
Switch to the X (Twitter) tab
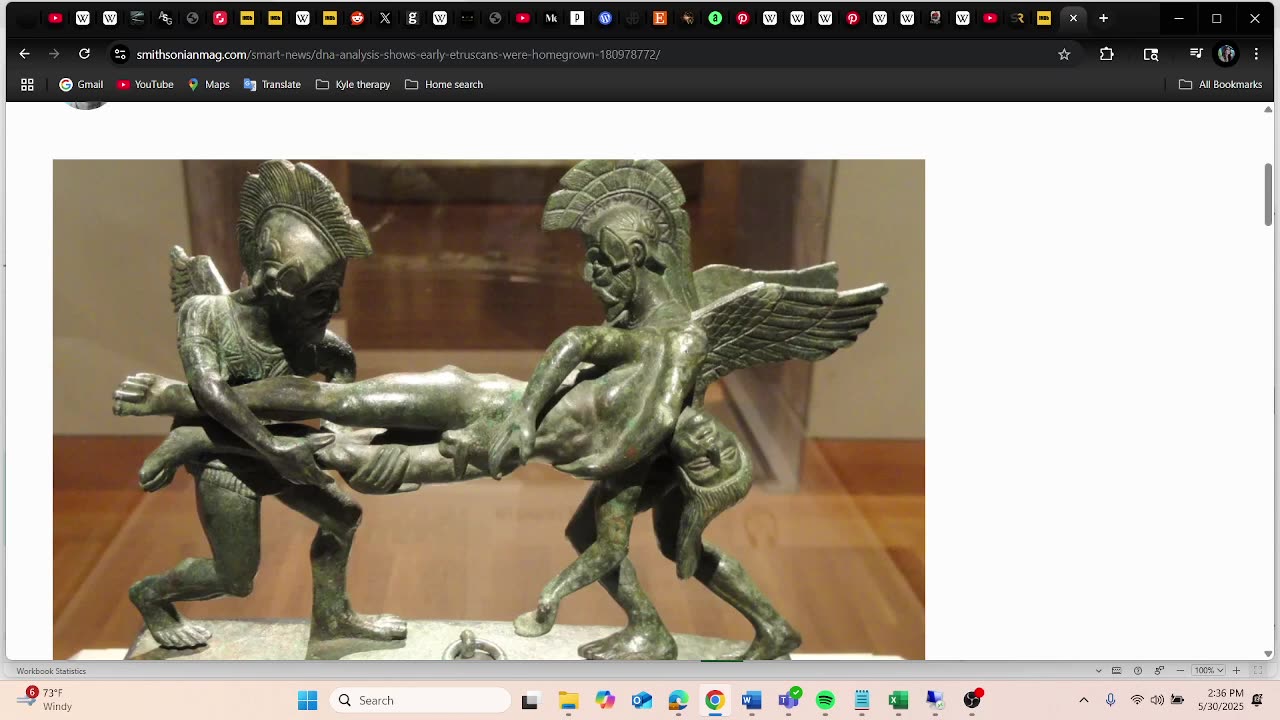pyautogui.click(x=385, y=18)
